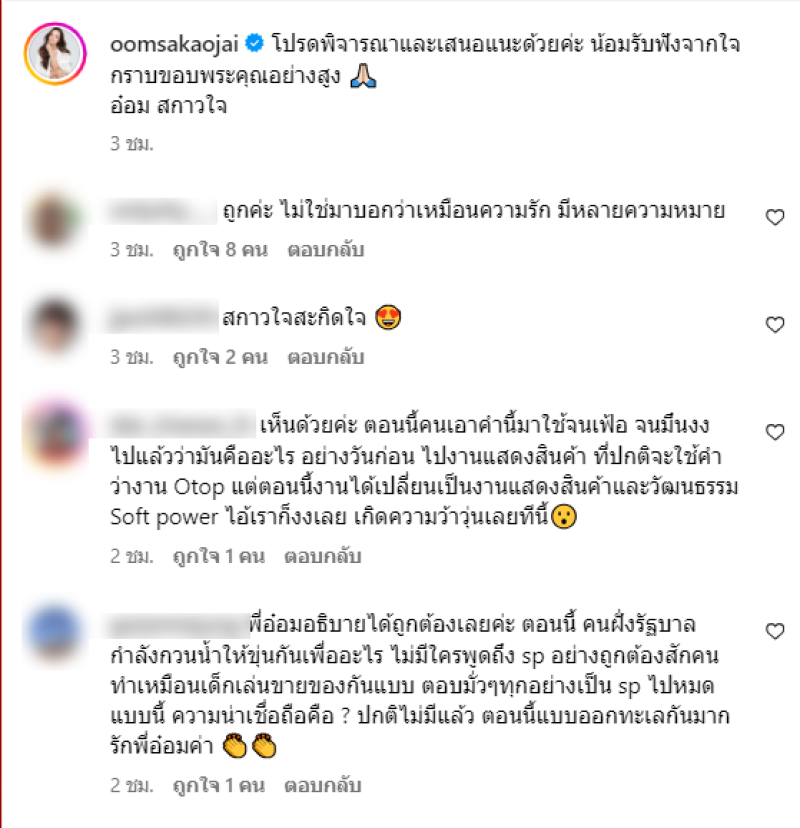Reply to the last comment about รัฐบาล
This screenshot has width=800, height=828.
pos(322,785)
